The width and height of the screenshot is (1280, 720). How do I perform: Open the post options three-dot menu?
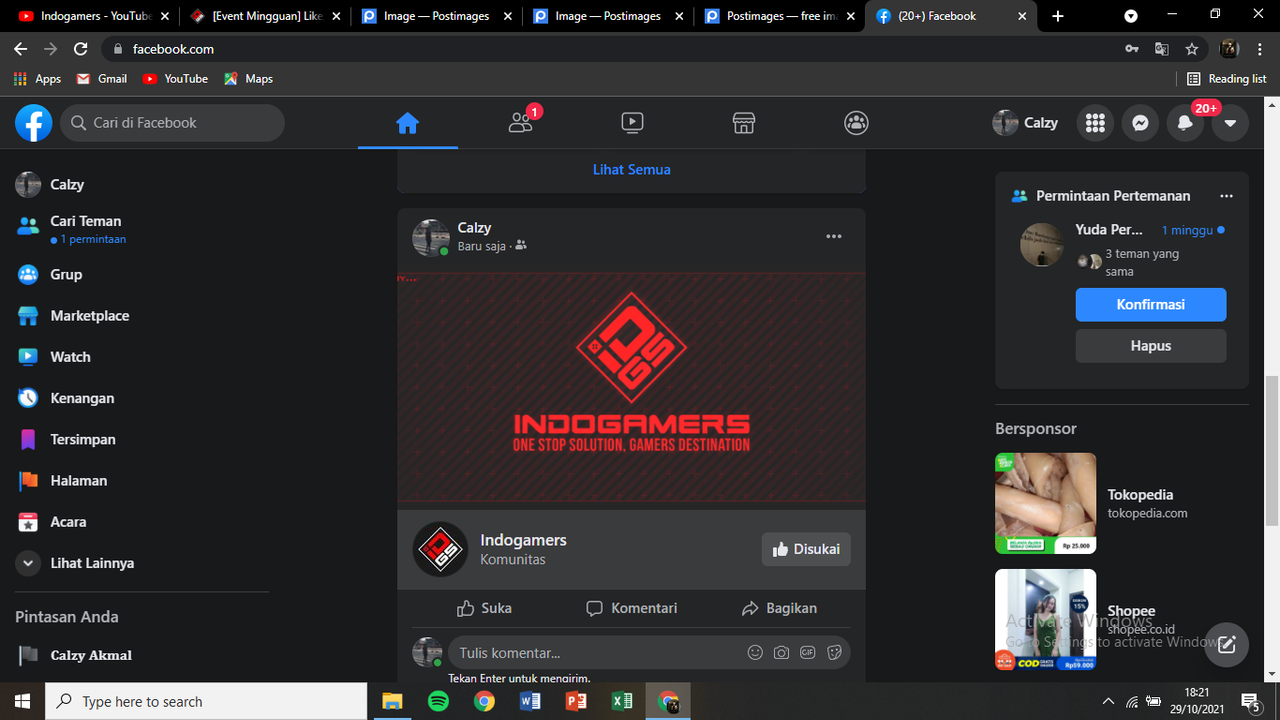pos(834,237)
